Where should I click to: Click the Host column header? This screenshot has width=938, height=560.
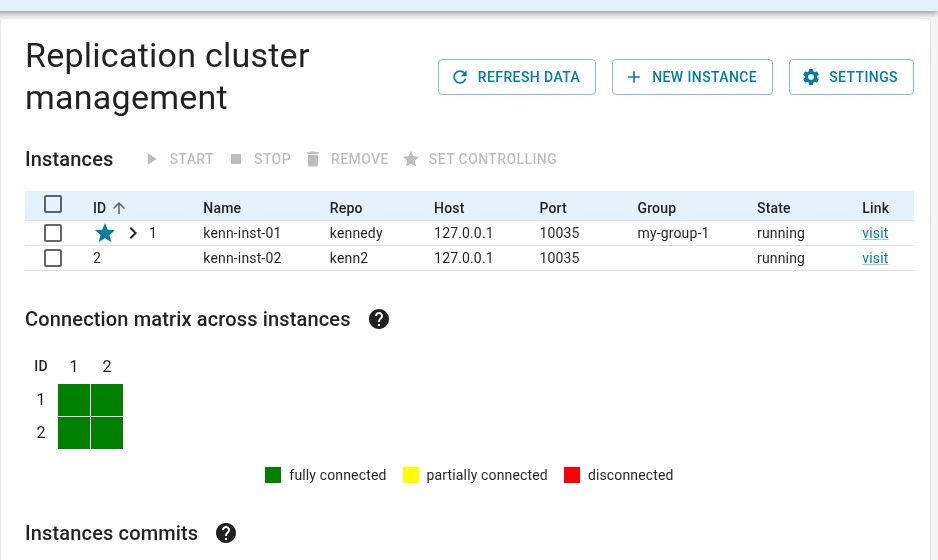(x=449, y=208)
